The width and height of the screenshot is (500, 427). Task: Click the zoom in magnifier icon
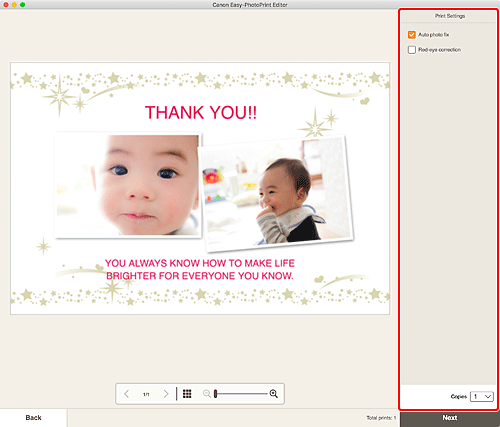pyautogui.click(x=274, y=394)
